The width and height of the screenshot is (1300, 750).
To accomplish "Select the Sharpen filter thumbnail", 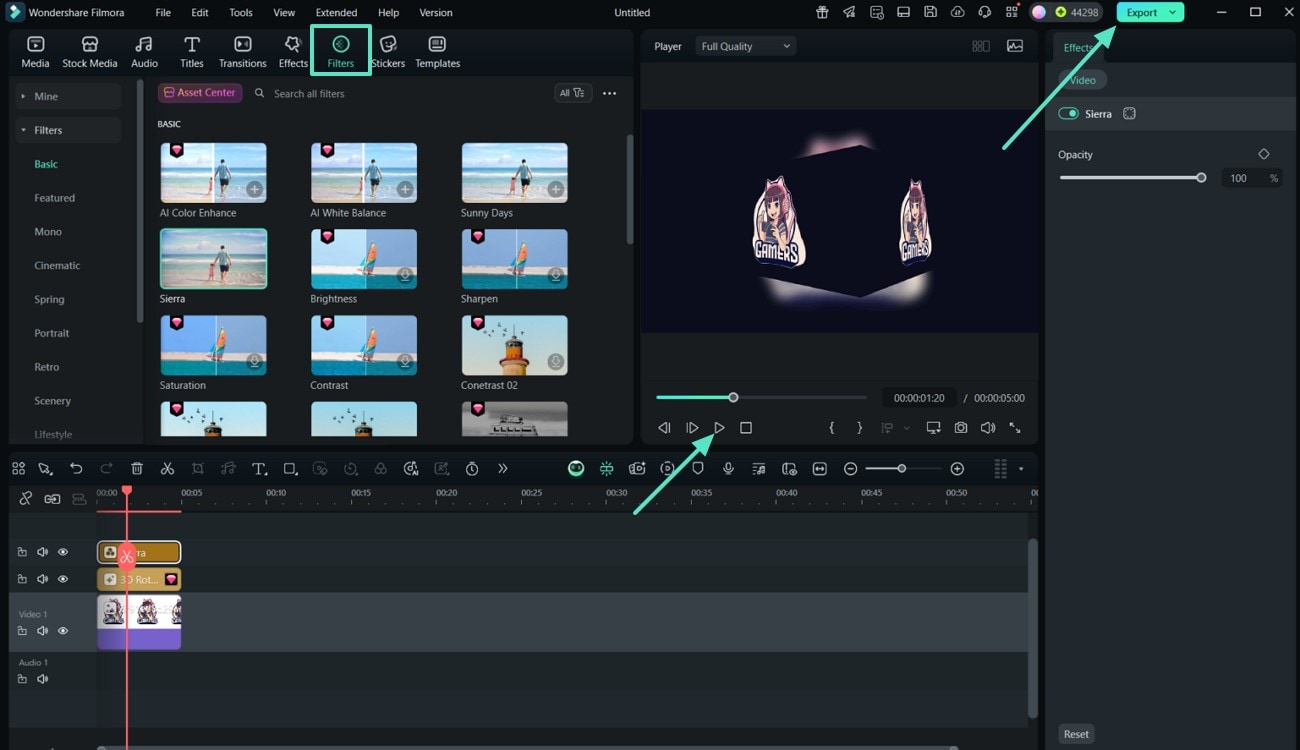I will (x=514, y=259).
